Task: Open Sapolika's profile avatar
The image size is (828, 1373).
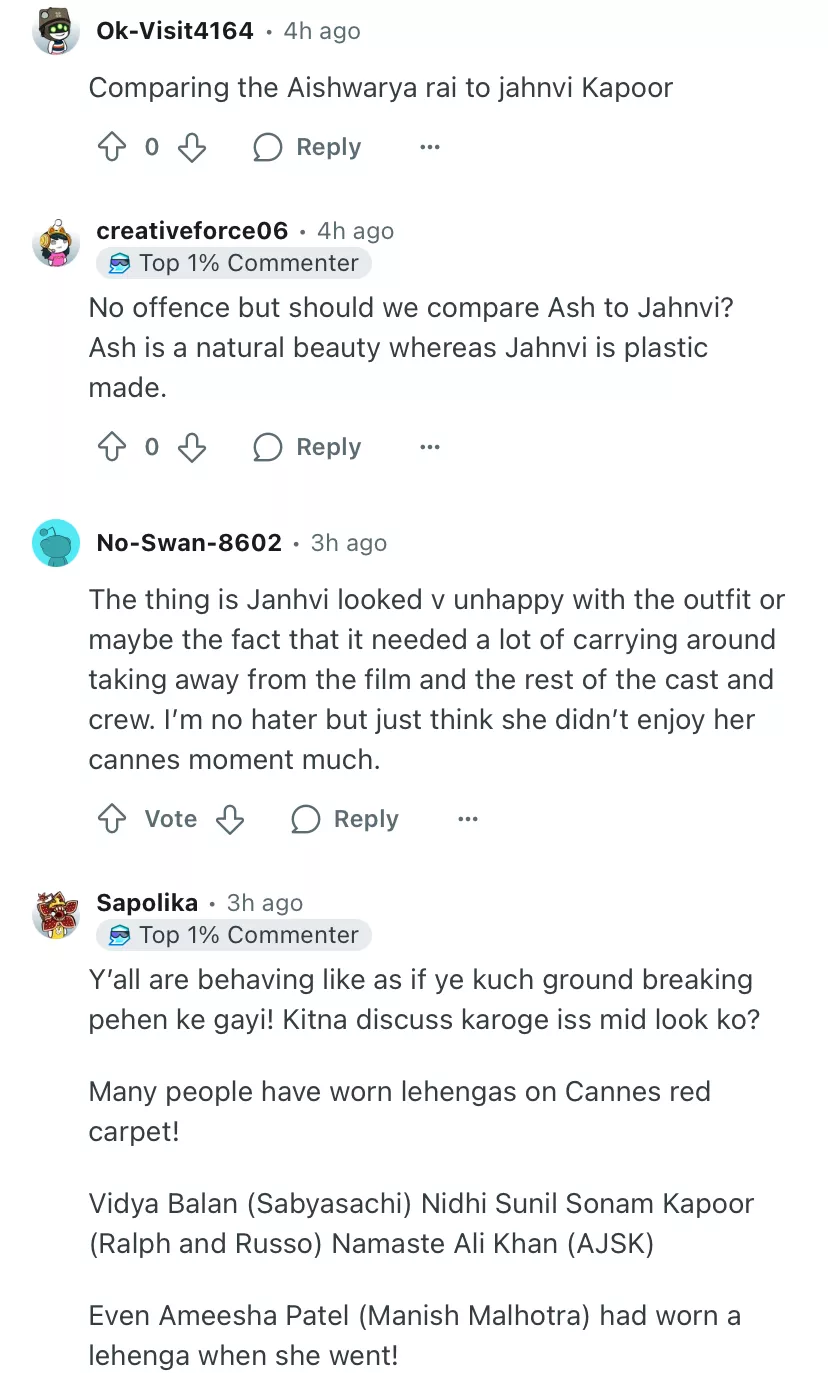Action: click(x=56, y=913)
